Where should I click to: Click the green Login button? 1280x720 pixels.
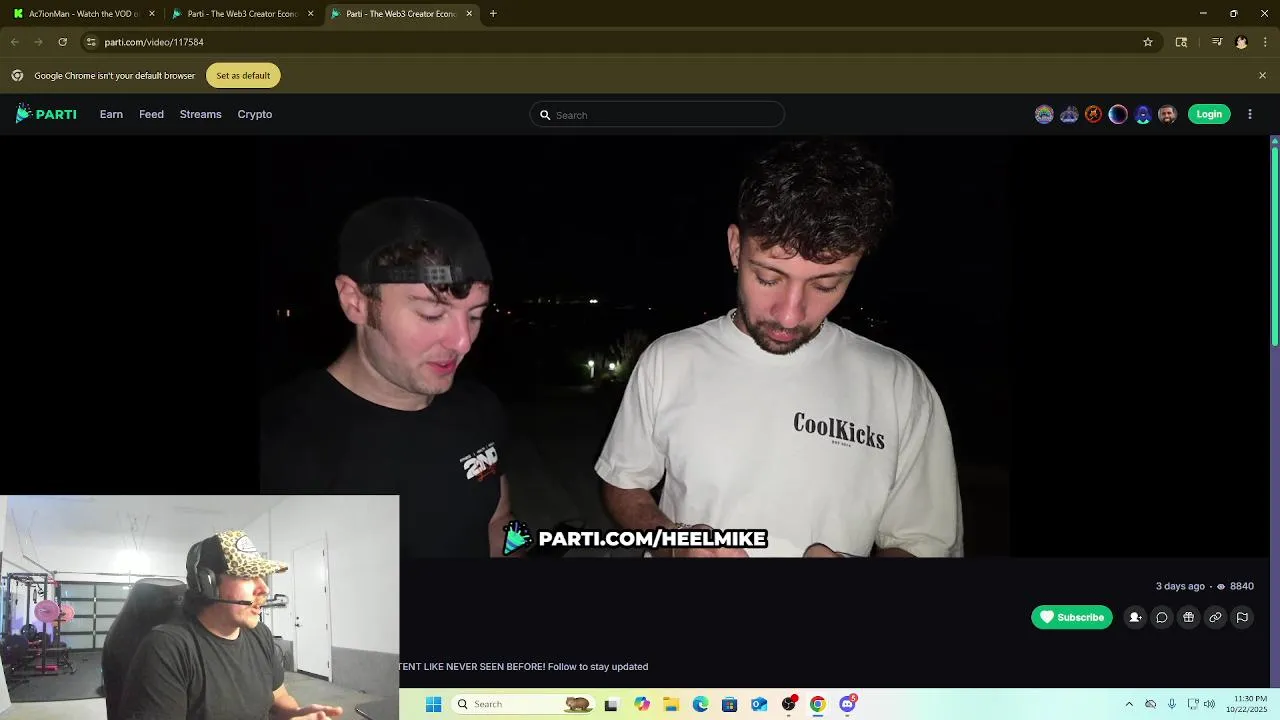[1209, 114]
